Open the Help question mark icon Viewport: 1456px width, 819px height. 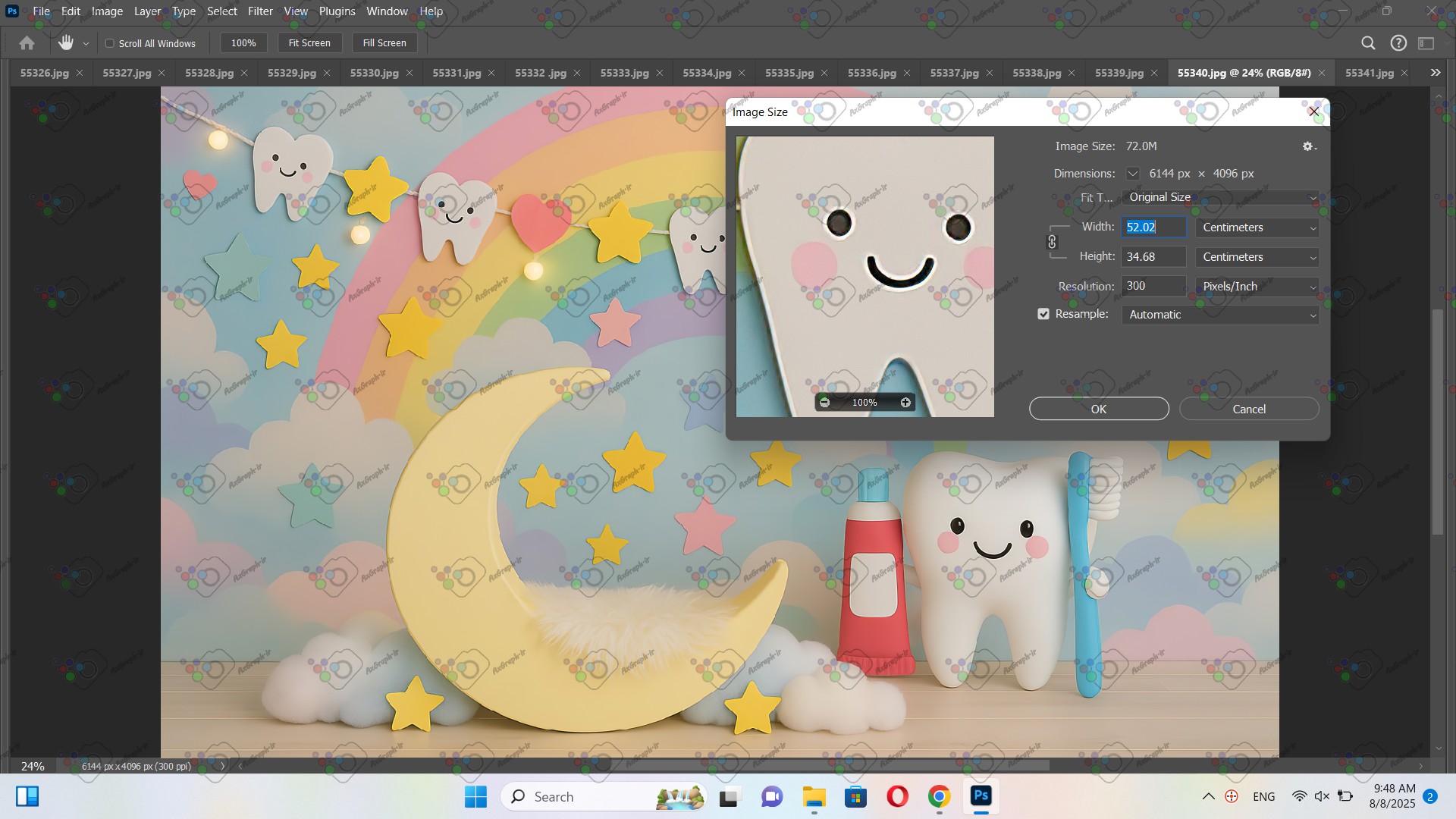point(1398,43)
